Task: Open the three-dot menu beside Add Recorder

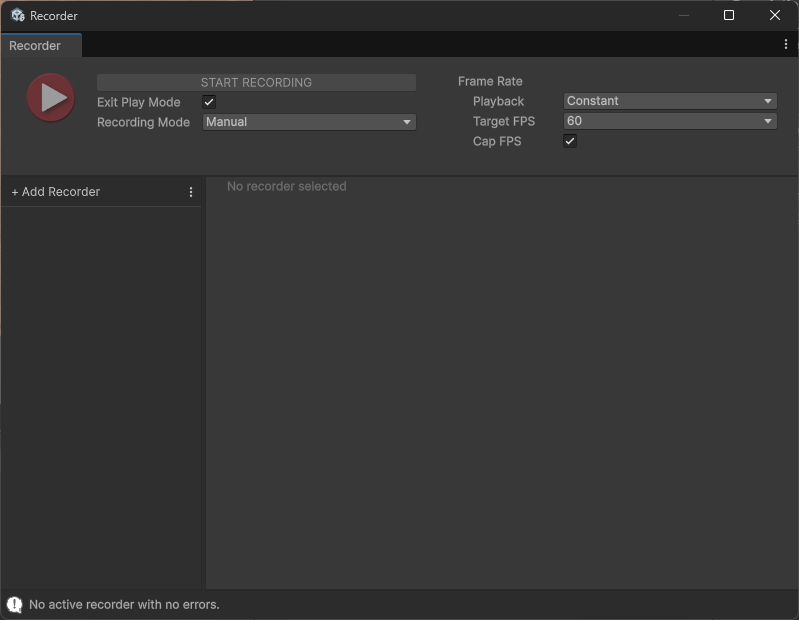Action: [191, 192]
